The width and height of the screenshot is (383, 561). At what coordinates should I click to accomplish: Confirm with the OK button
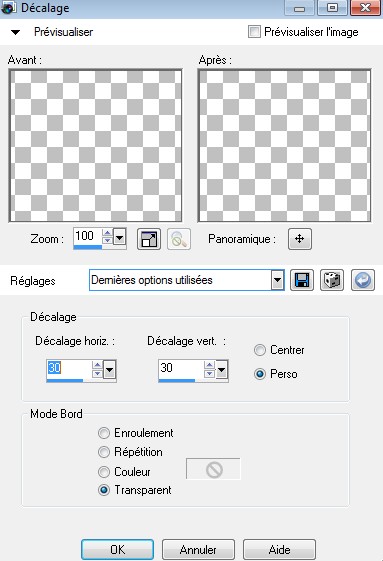tap(117, 549)
